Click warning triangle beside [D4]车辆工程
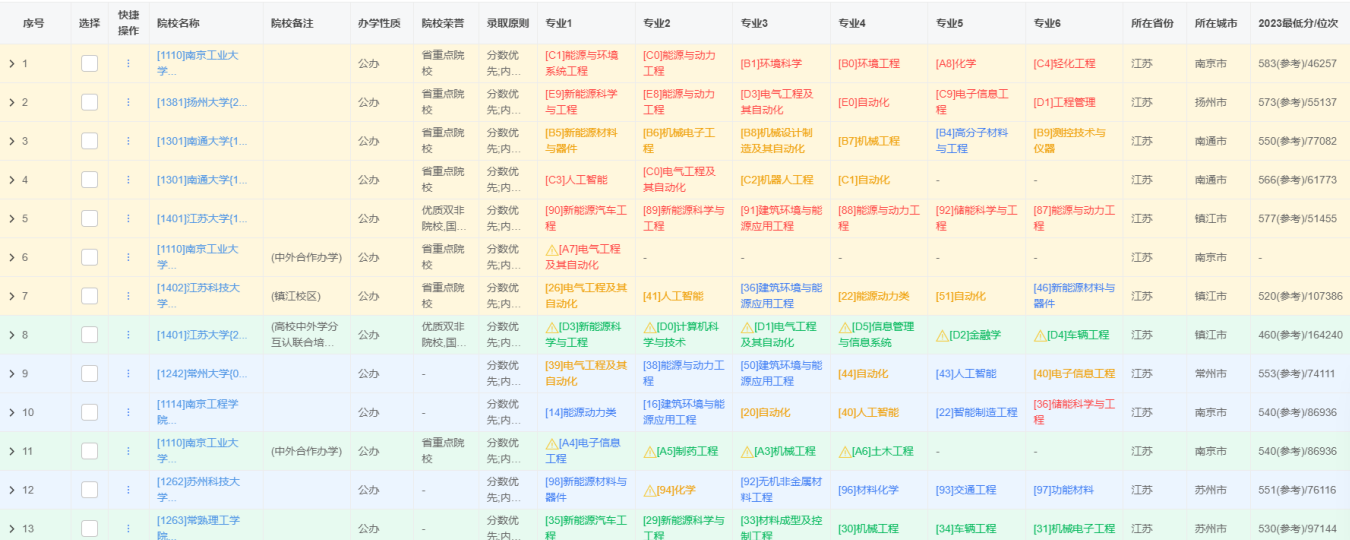 [1040, 335]
